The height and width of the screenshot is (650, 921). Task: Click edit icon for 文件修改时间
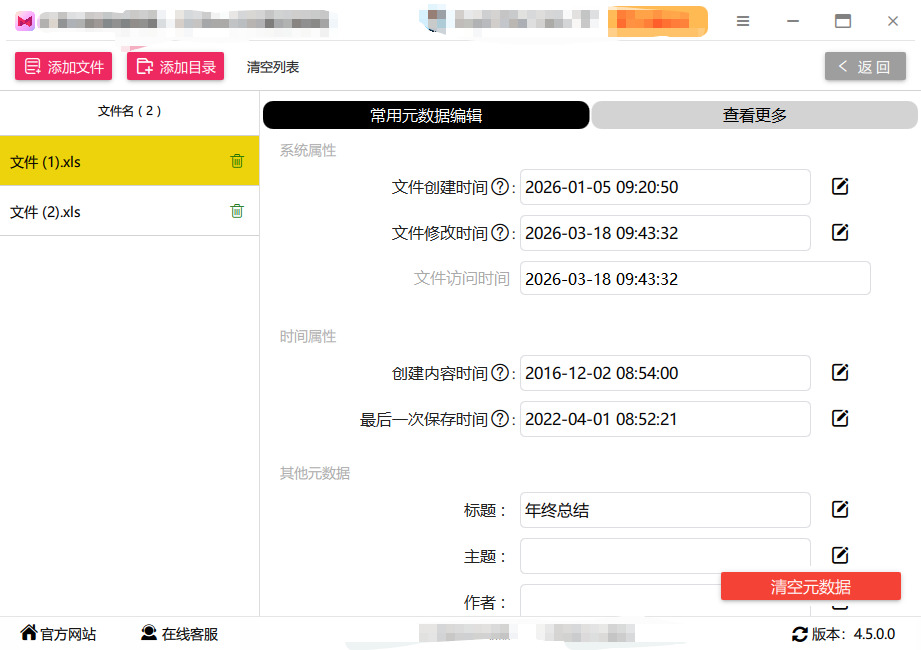[x=840, y=233]
